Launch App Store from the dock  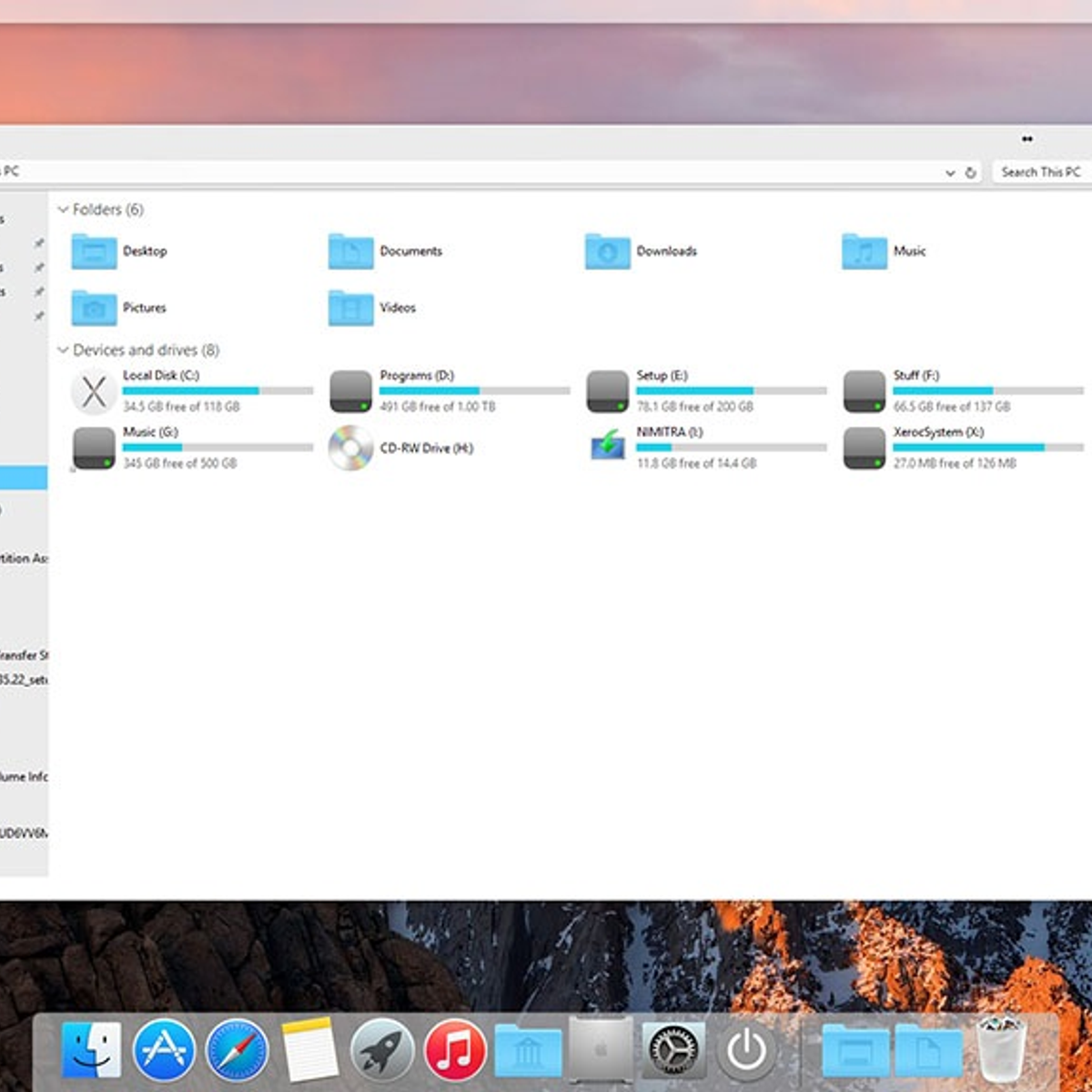(165, 1049)
